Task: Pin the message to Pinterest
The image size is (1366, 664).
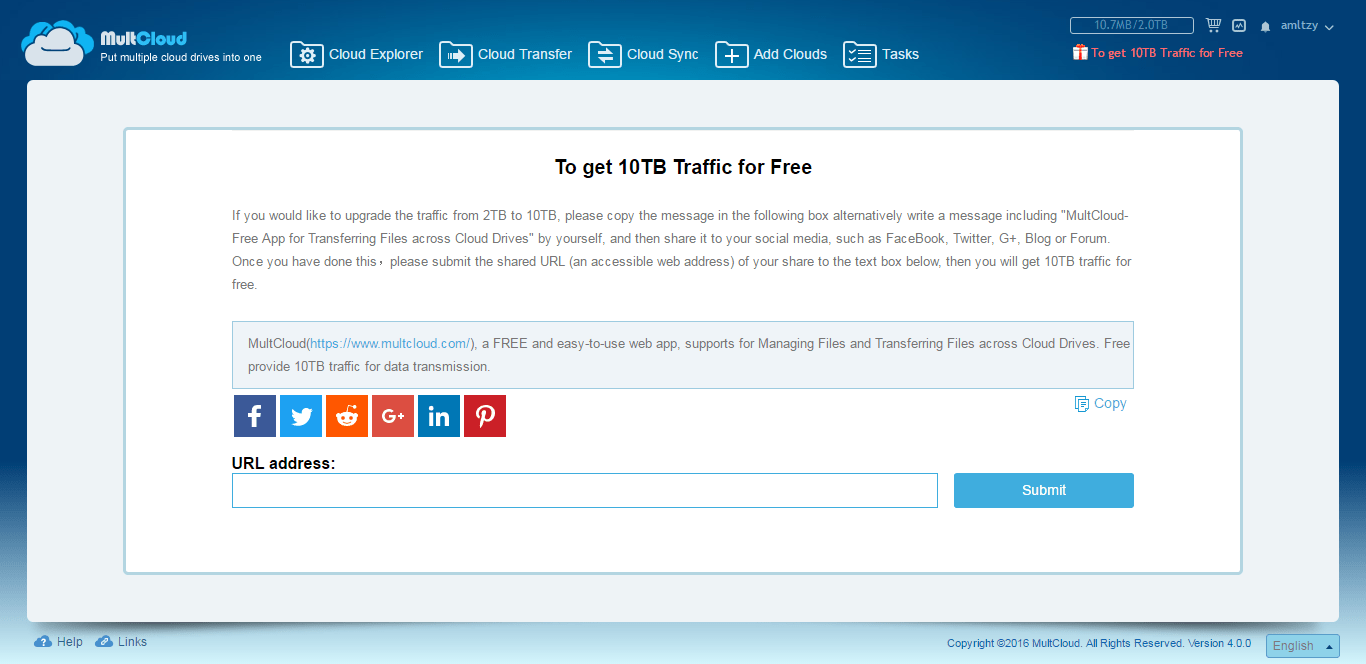Action: (x=484, y=415)
